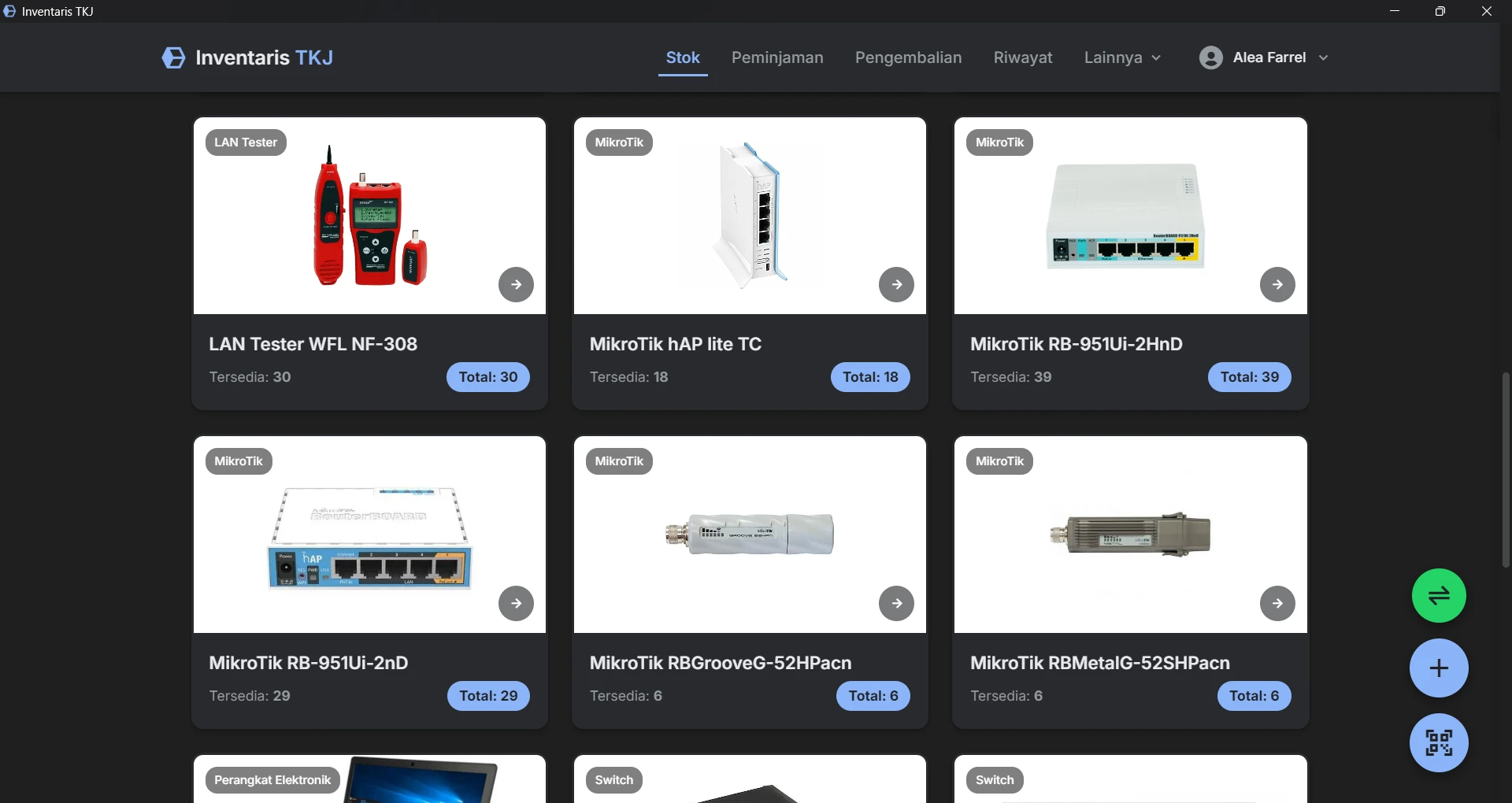The width and height of the screenshot is (1512, 803).
Task: Click the Total: 39 badge
Action: pos(1250,377)
